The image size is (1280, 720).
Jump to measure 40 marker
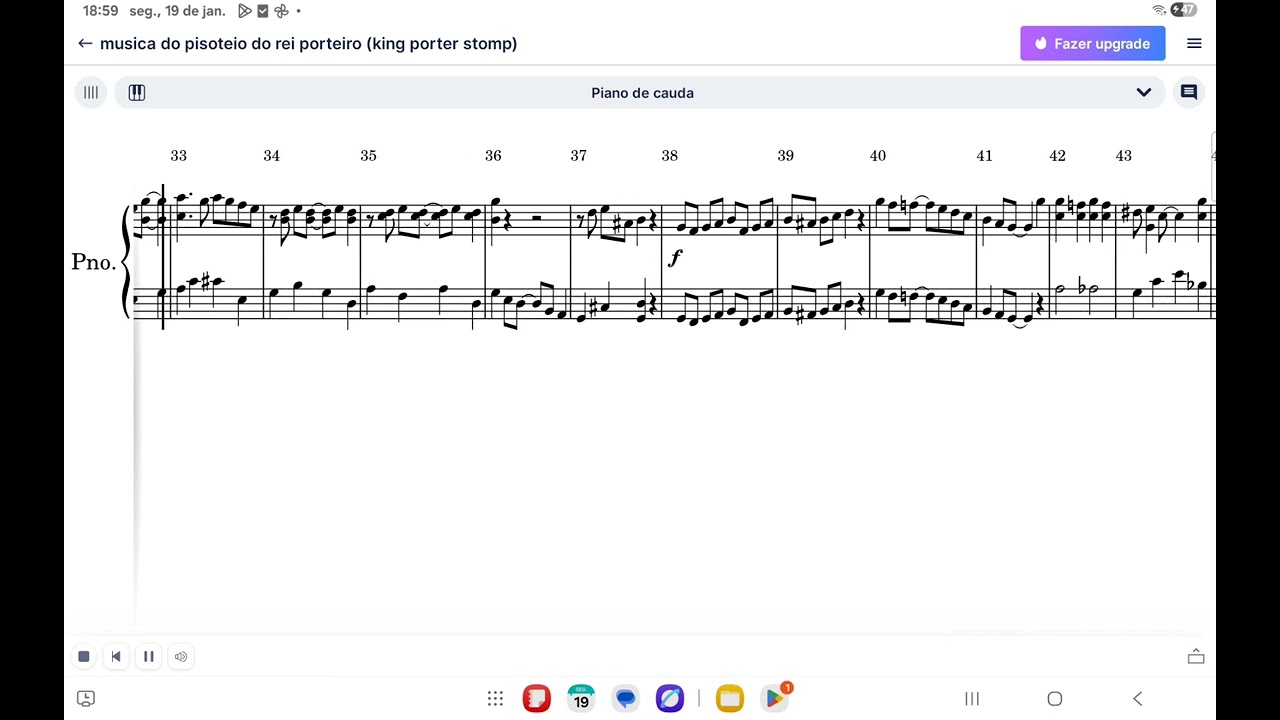(x=878, y=156)
